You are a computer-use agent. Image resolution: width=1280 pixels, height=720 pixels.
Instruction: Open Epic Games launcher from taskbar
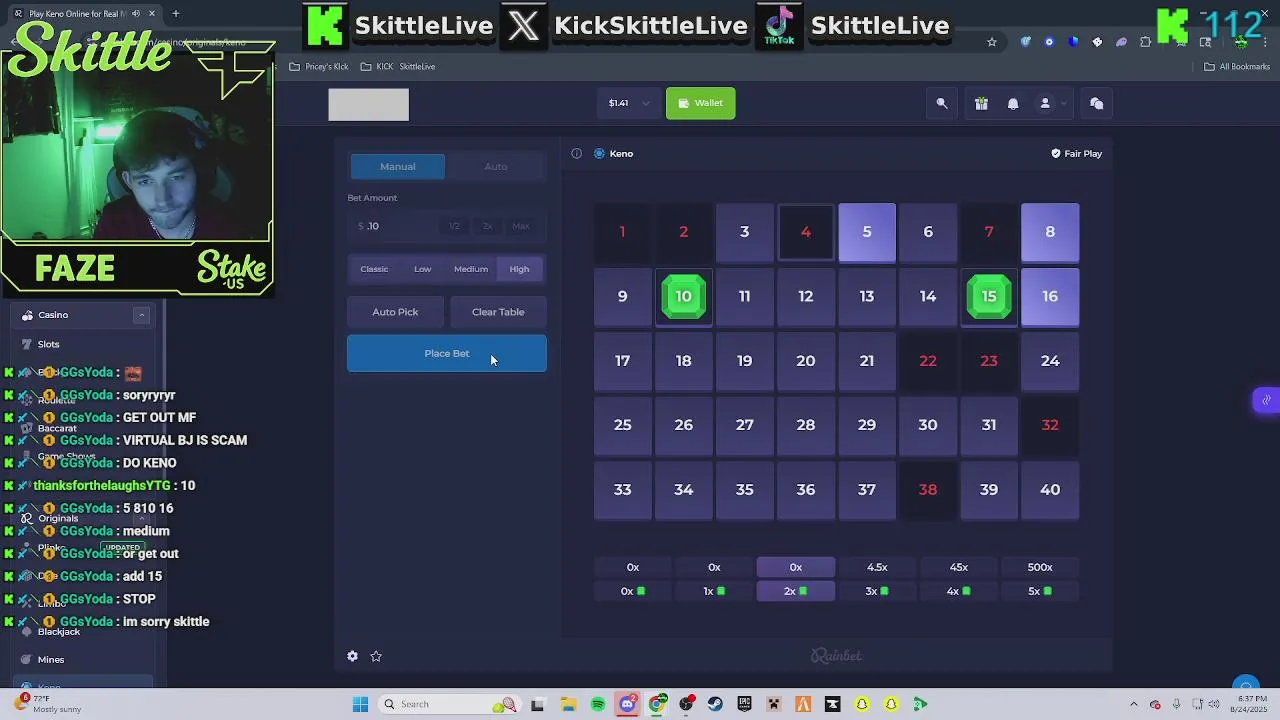coord(744,704)
